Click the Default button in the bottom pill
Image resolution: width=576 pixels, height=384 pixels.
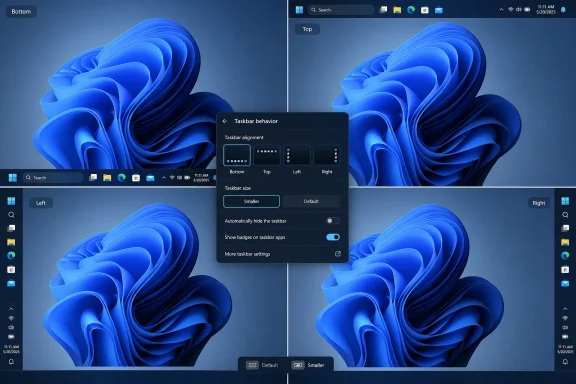[263, 365]
